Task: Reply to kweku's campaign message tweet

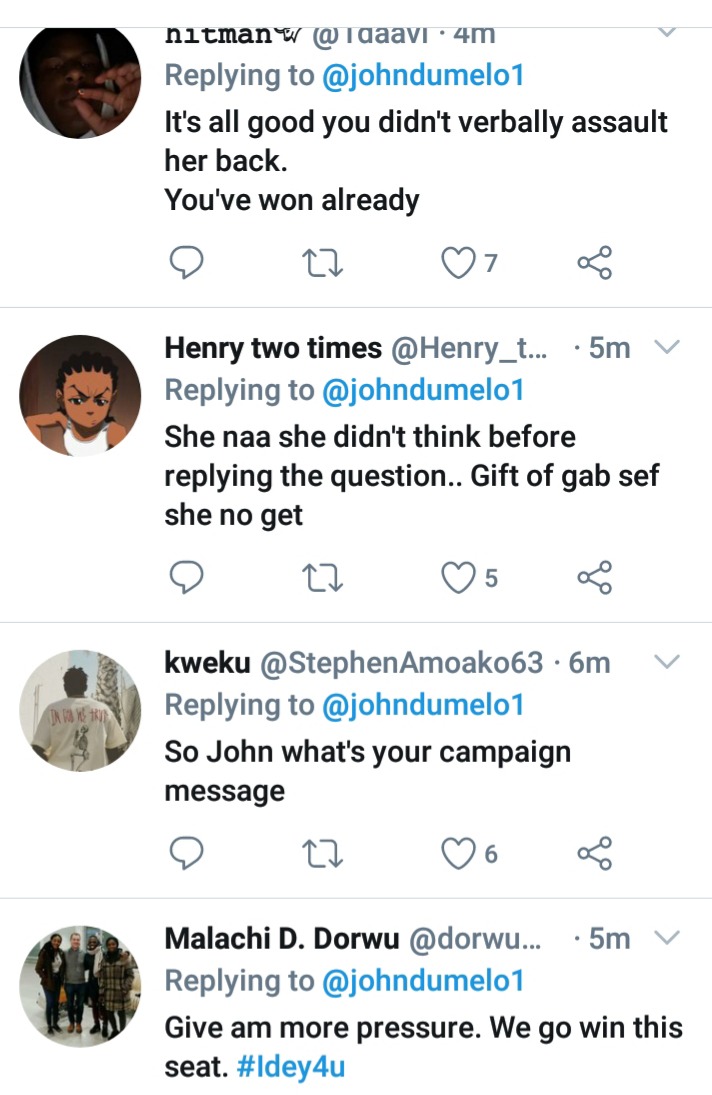Action: 185,852
